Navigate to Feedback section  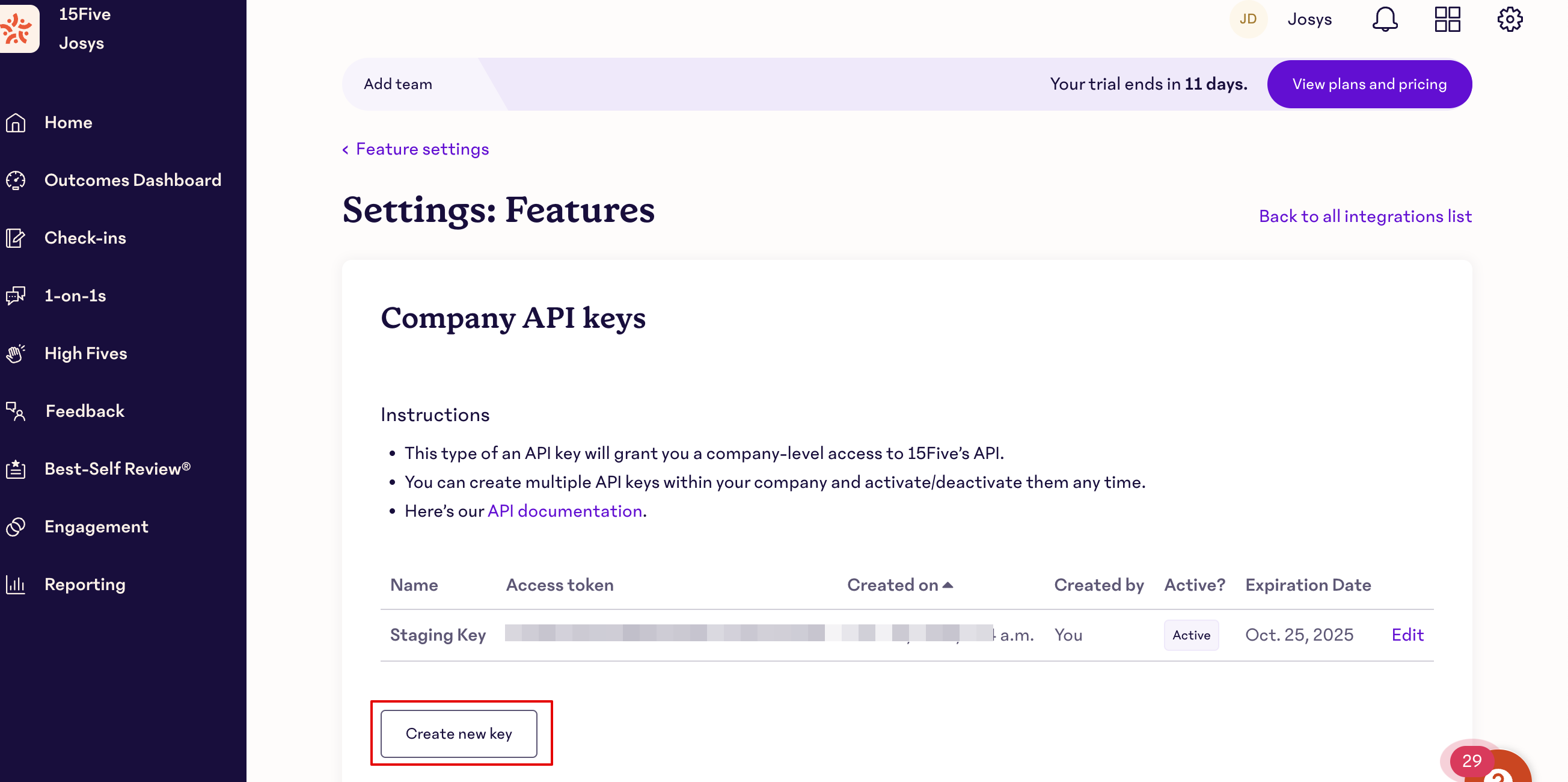pos(85,411)
